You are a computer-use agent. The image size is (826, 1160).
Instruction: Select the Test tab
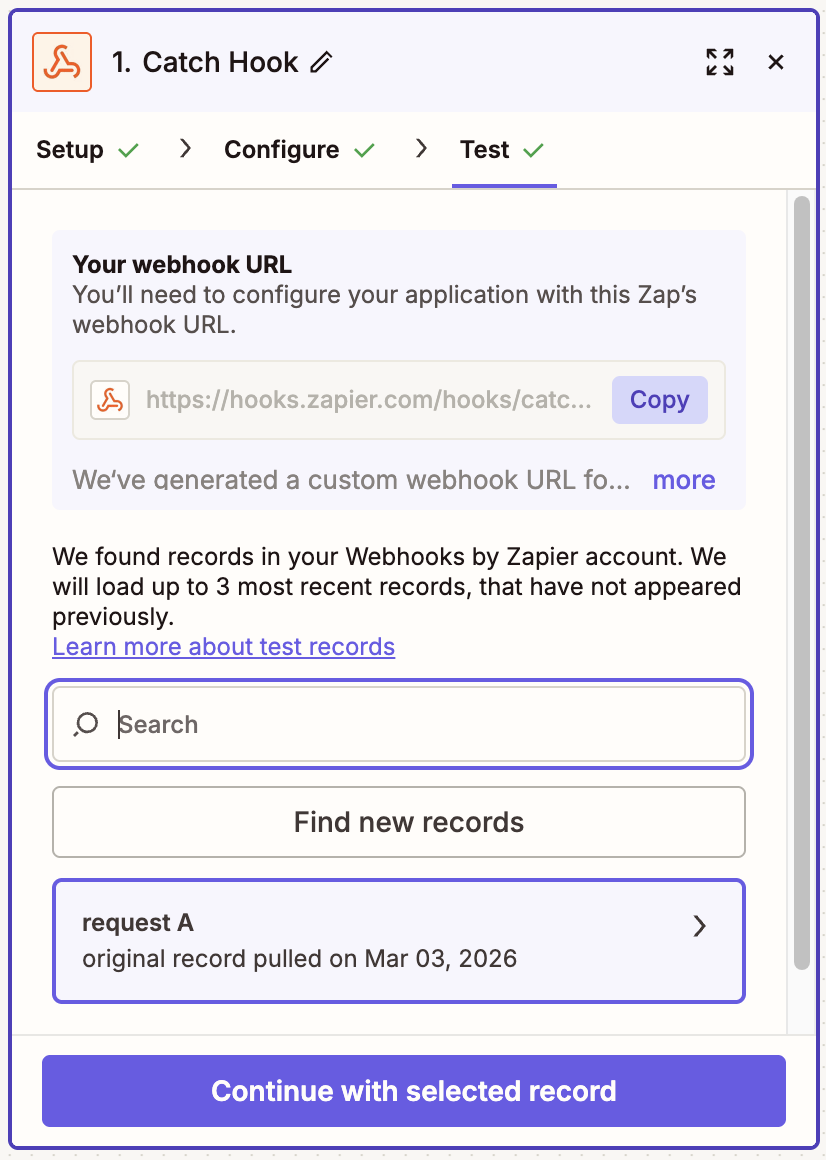[x=485, y=150]
